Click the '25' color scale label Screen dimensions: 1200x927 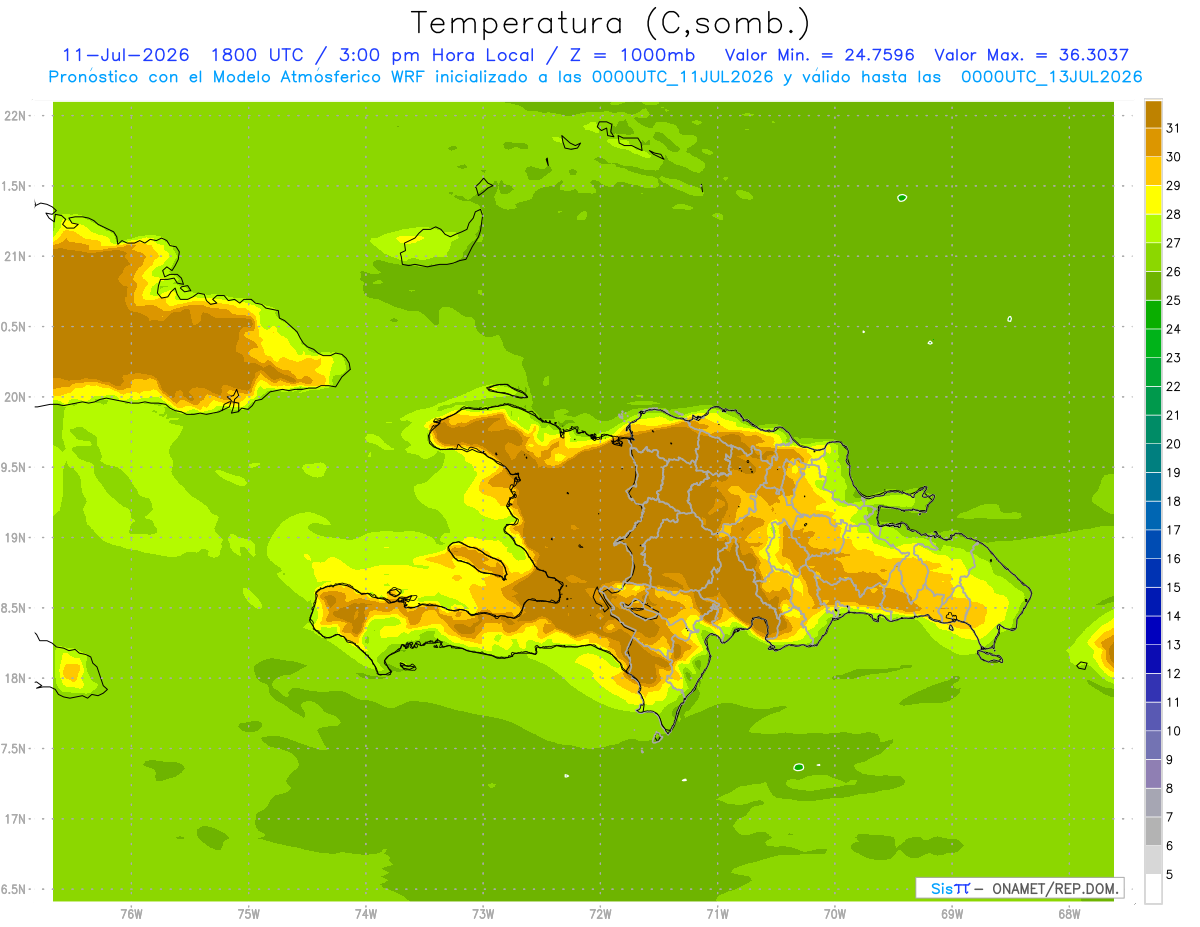coord(1174,300)
